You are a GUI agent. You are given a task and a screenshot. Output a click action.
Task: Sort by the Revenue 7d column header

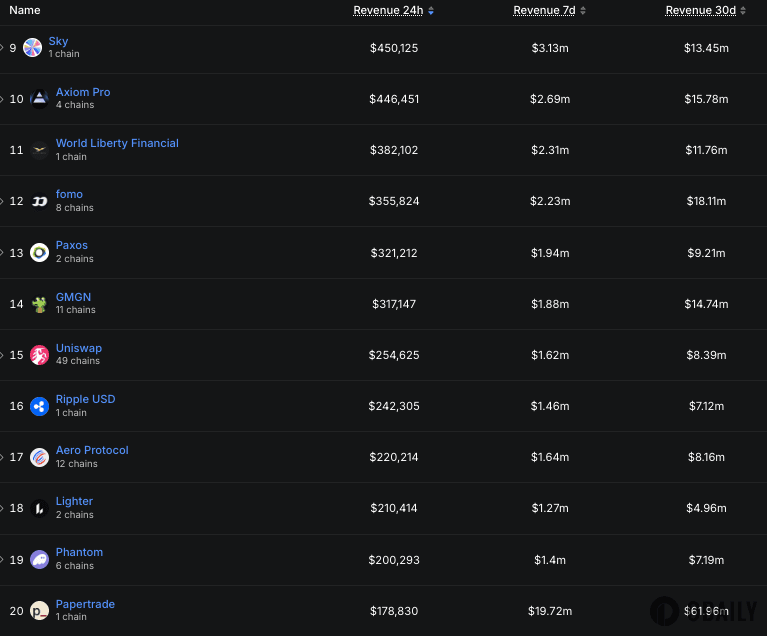[544, 10]
